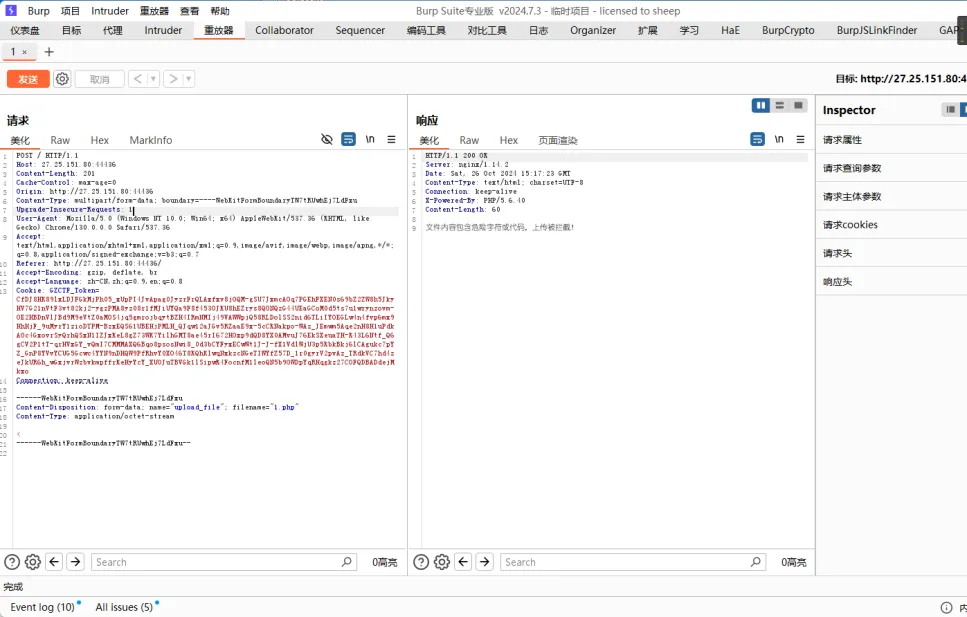
Task: Switch to Collaborator tab
Action: (x=284, y=30)
